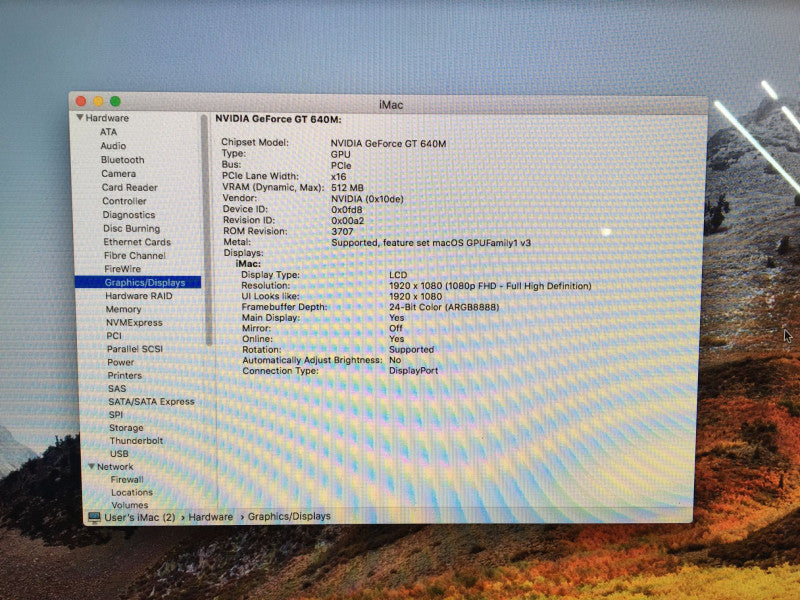Image resolution: width=800 pixels, height=600 pixels.
Task: Click Graphics/Displays in the path bar
Action: tap(289, 516)
